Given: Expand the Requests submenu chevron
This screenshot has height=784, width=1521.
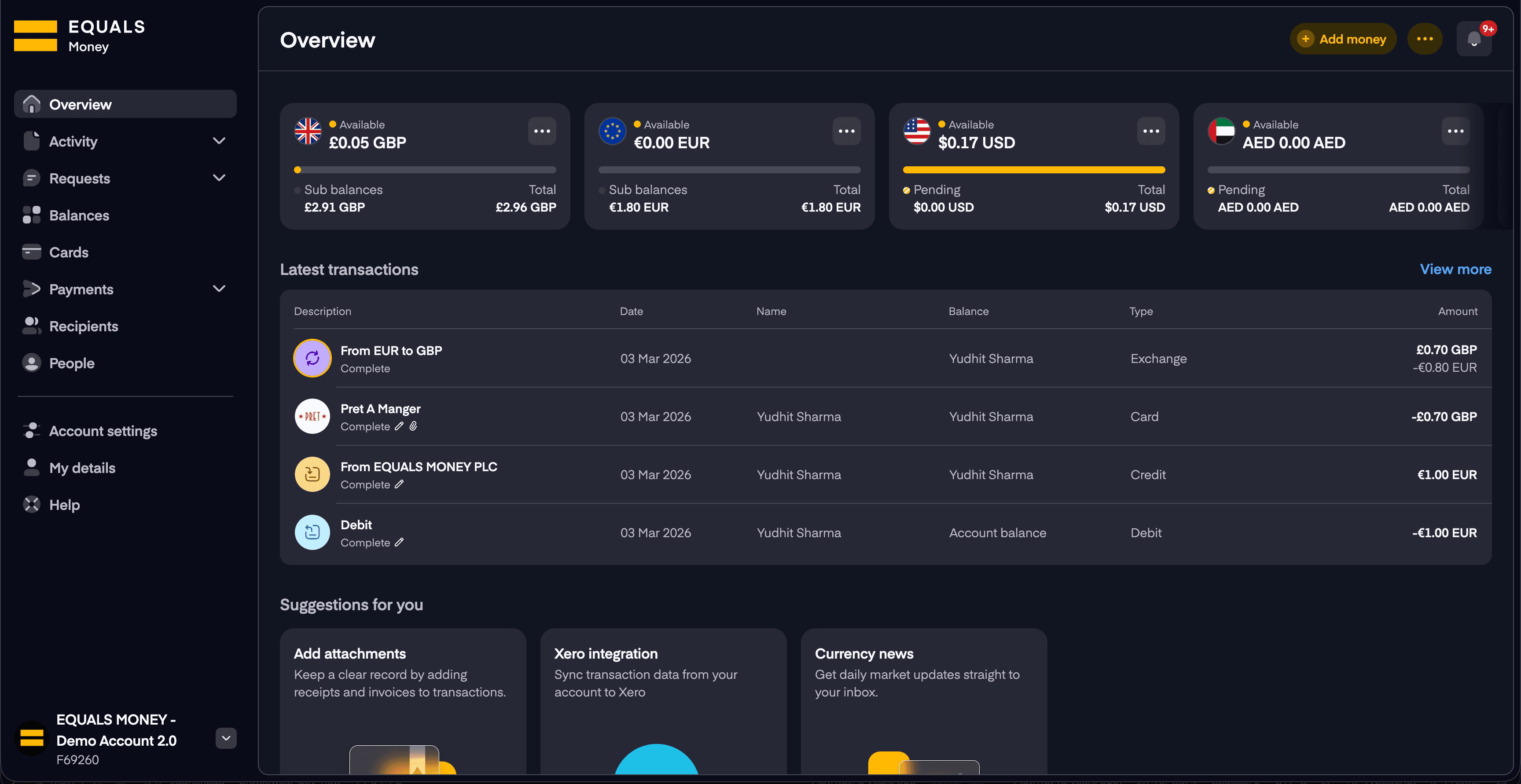Looking at the screenshot, I should pyautogui.click(x=219, y=178).
